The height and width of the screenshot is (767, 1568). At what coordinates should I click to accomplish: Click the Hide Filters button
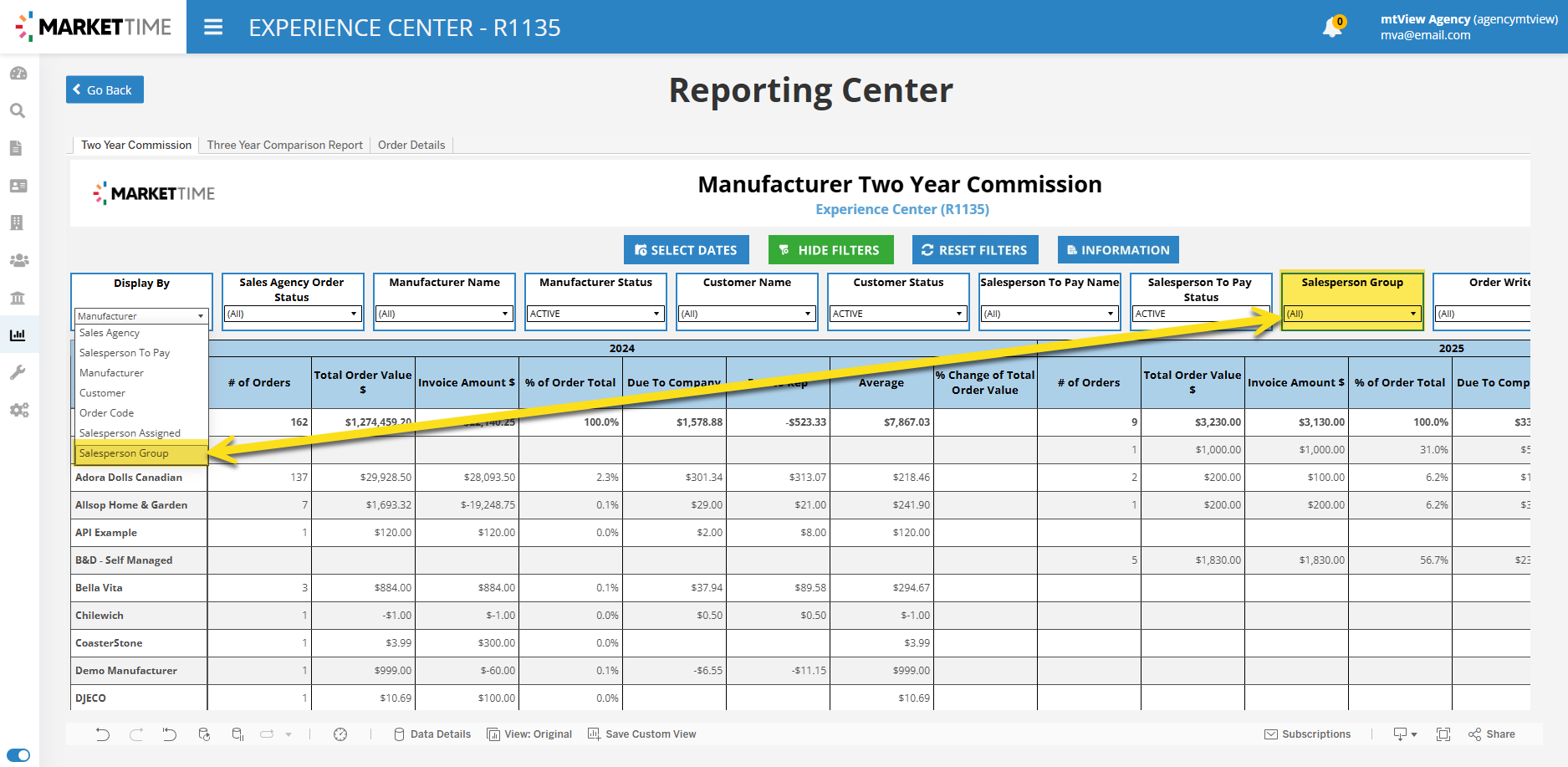click(830, 250)
